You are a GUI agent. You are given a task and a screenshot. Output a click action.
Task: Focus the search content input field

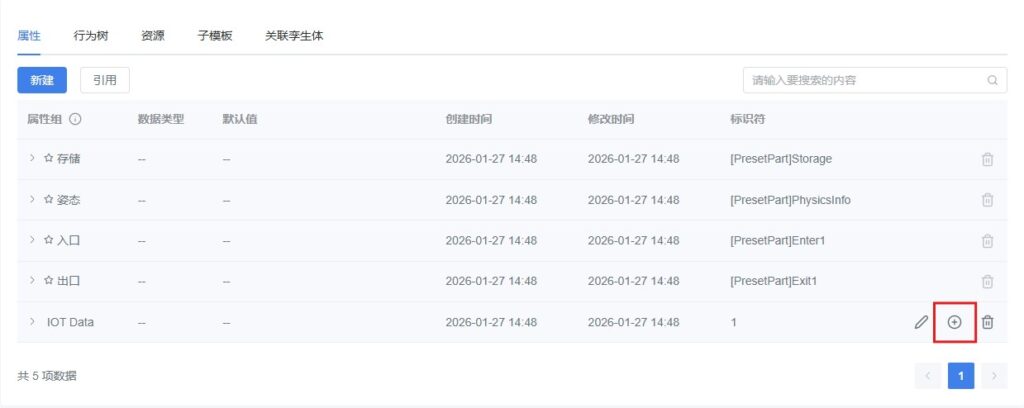(865, 80)
